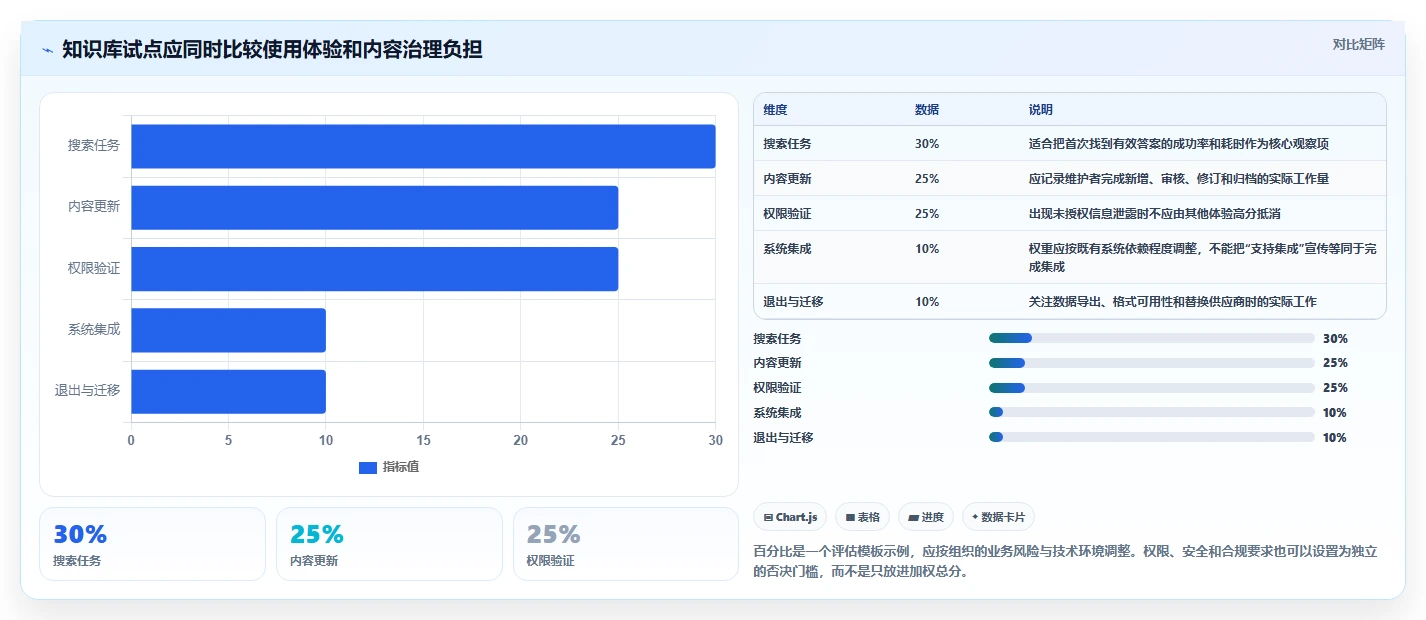
Task: Select the 内容更新 bar in the chart
Action: pyautogui.click(x=375, y=207)
